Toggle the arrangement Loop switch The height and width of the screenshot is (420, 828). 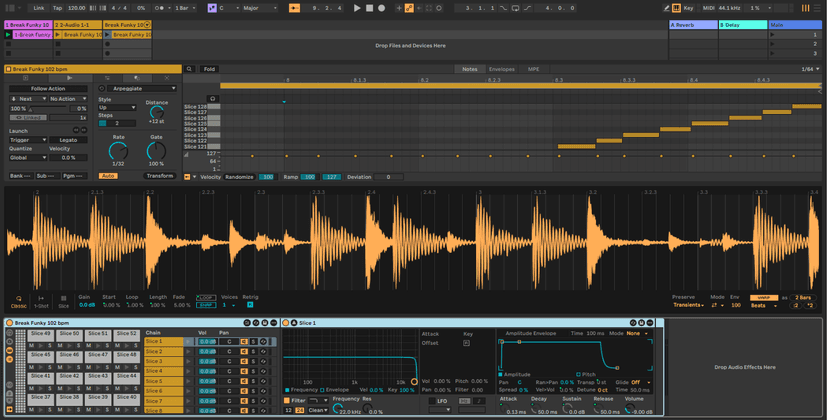click(x=515, y=8)
